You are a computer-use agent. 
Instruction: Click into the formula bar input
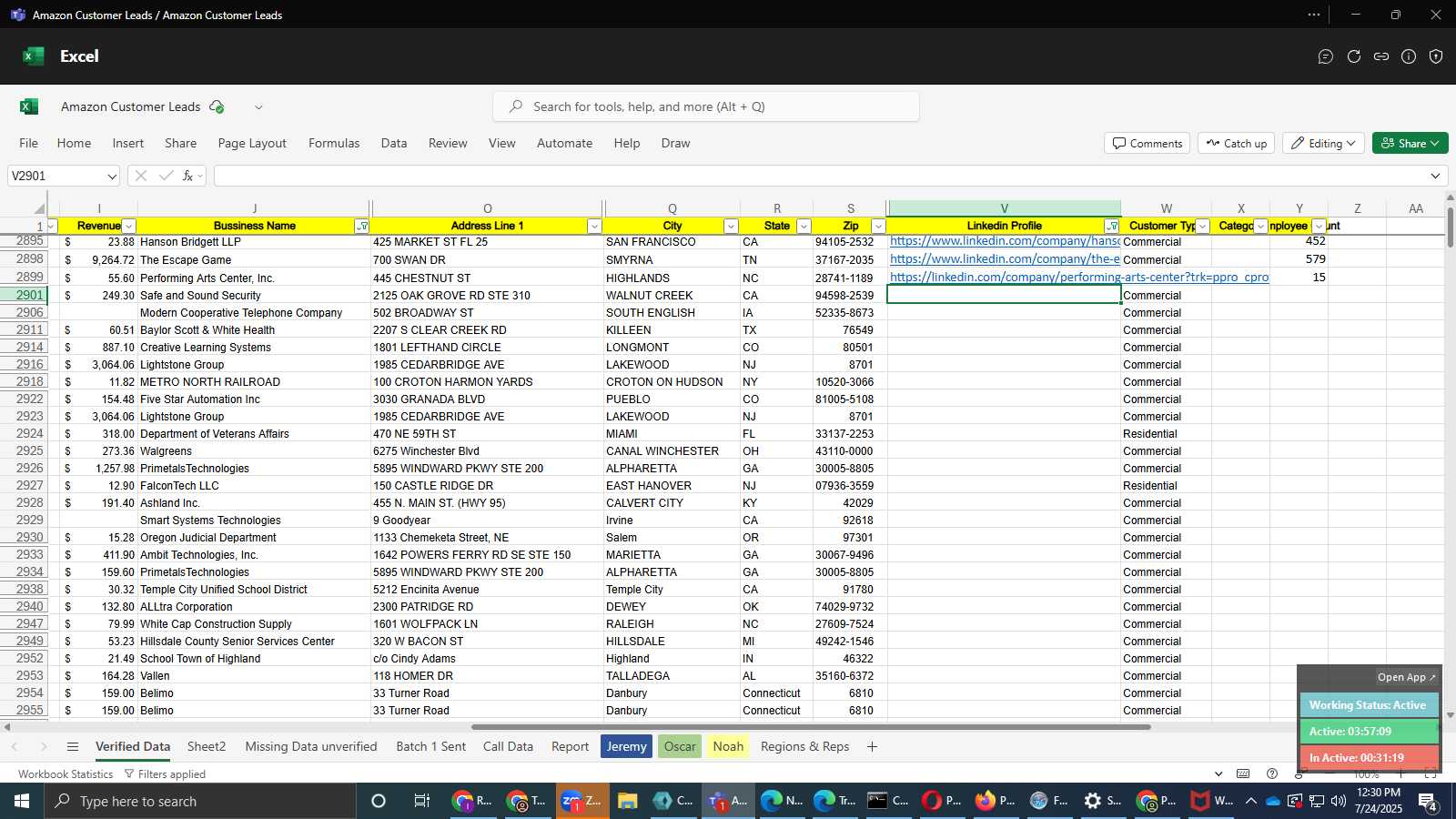coord(819,176)
